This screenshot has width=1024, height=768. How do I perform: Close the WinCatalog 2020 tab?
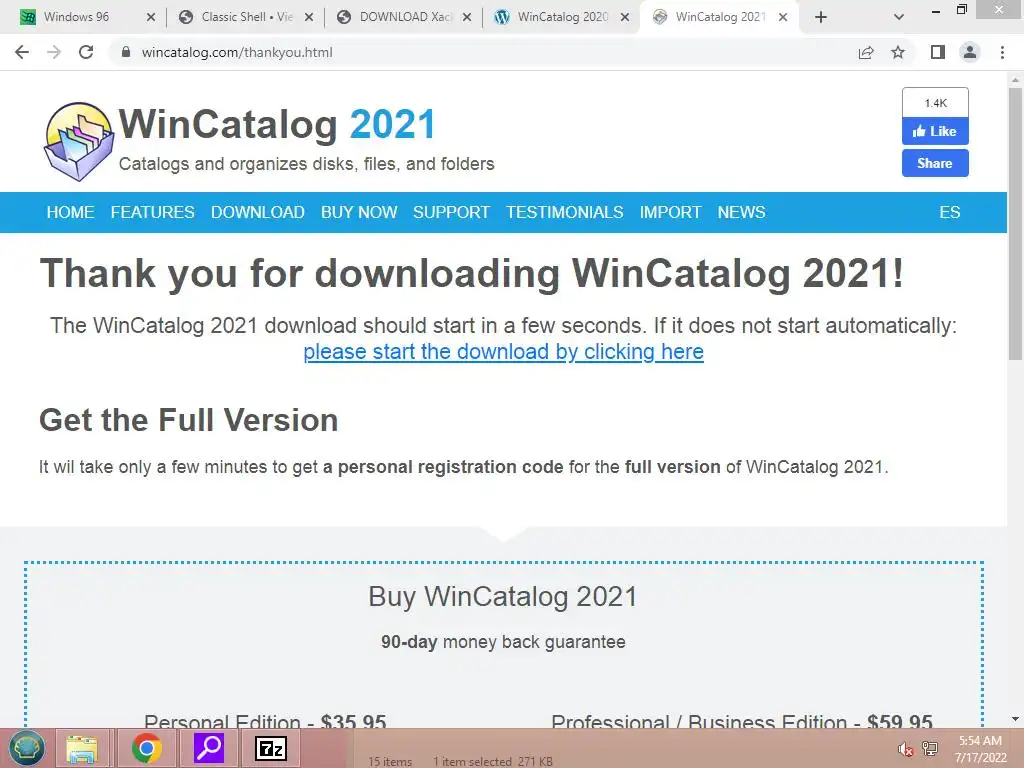625,17
